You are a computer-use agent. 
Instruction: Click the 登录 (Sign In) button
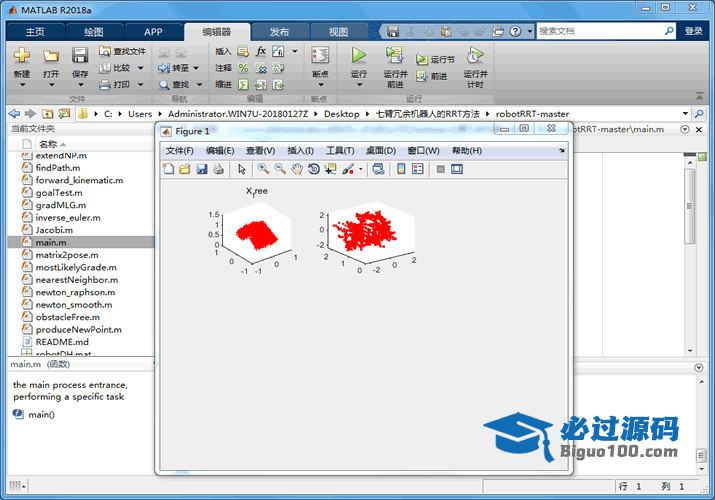693,31
